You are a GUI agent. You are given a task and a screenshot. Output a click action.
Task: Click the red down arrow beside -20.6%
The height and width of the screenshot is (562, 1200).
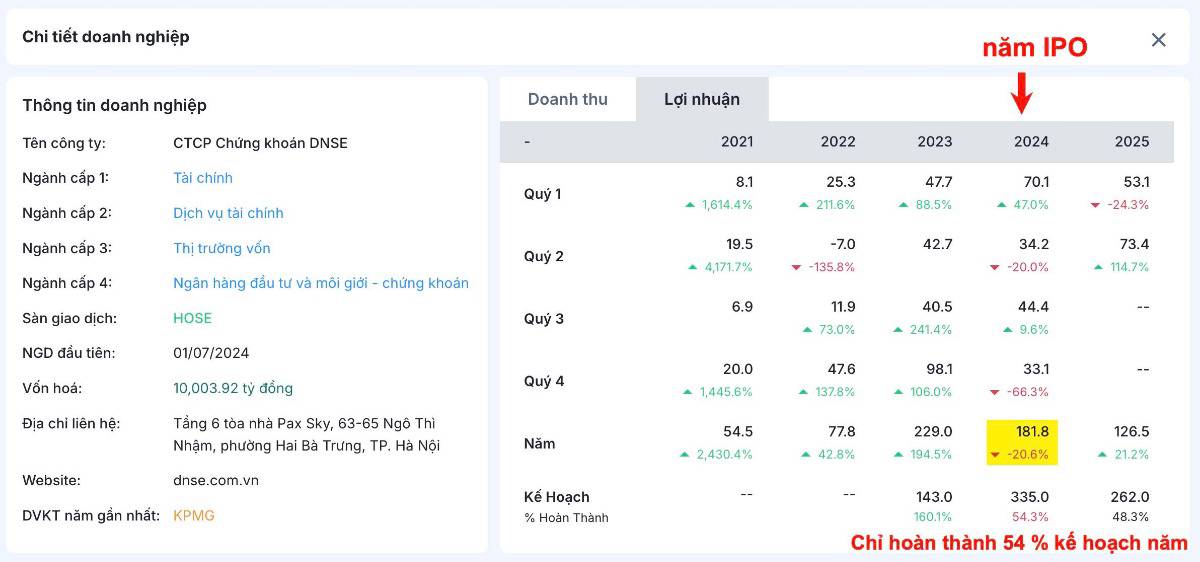(x=995, y=455)
